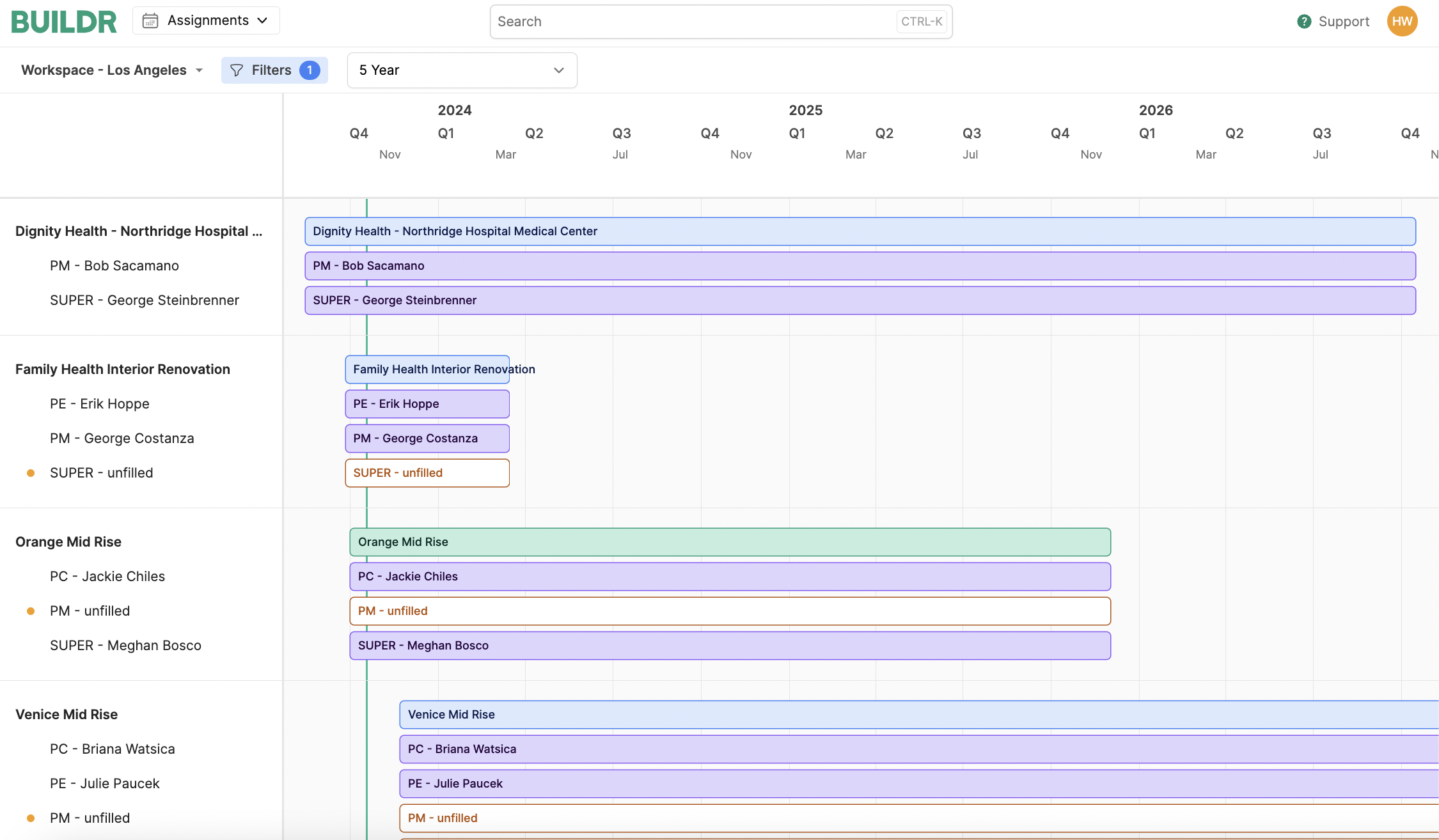
Task: Click the funnel icon on Filters
Action: (x=237, y=70)
